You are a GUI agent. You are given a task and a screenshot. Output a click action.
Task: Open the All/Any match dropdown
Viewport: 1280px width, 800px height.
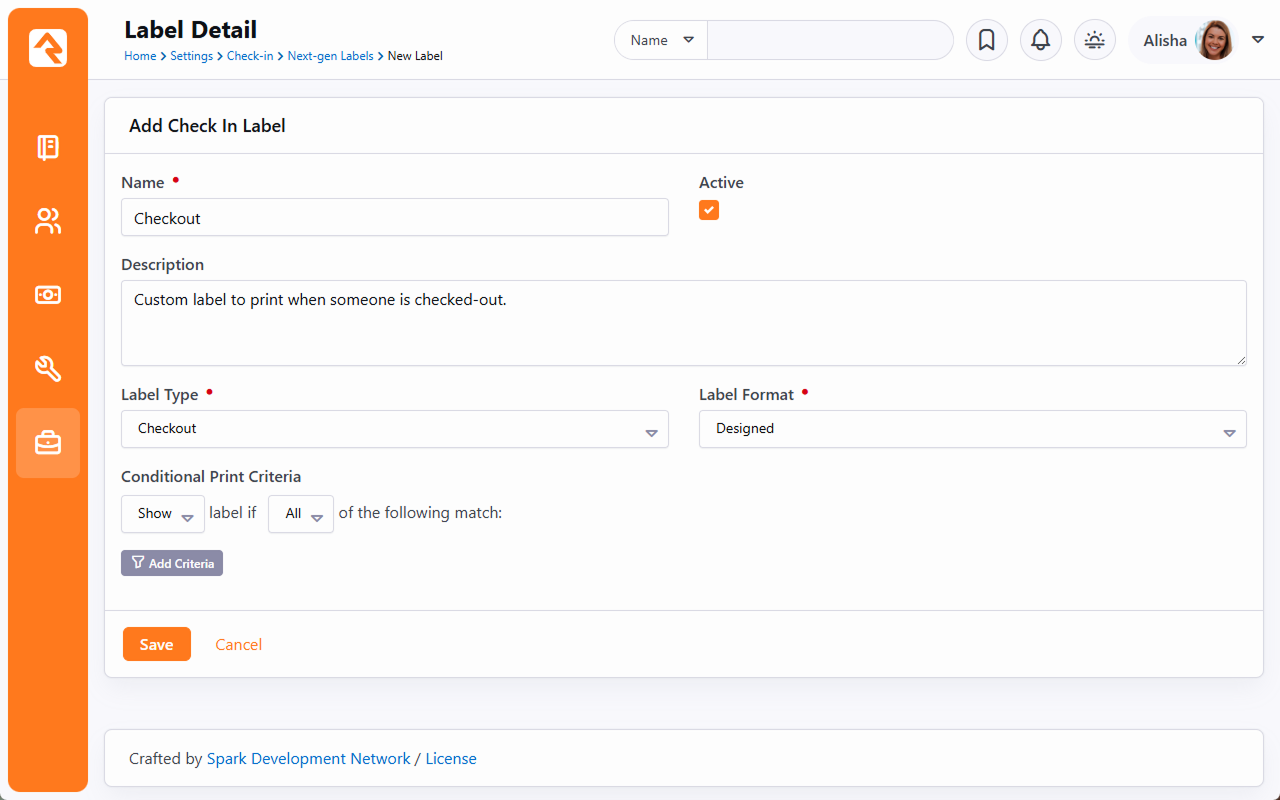(x=300, y=514)
